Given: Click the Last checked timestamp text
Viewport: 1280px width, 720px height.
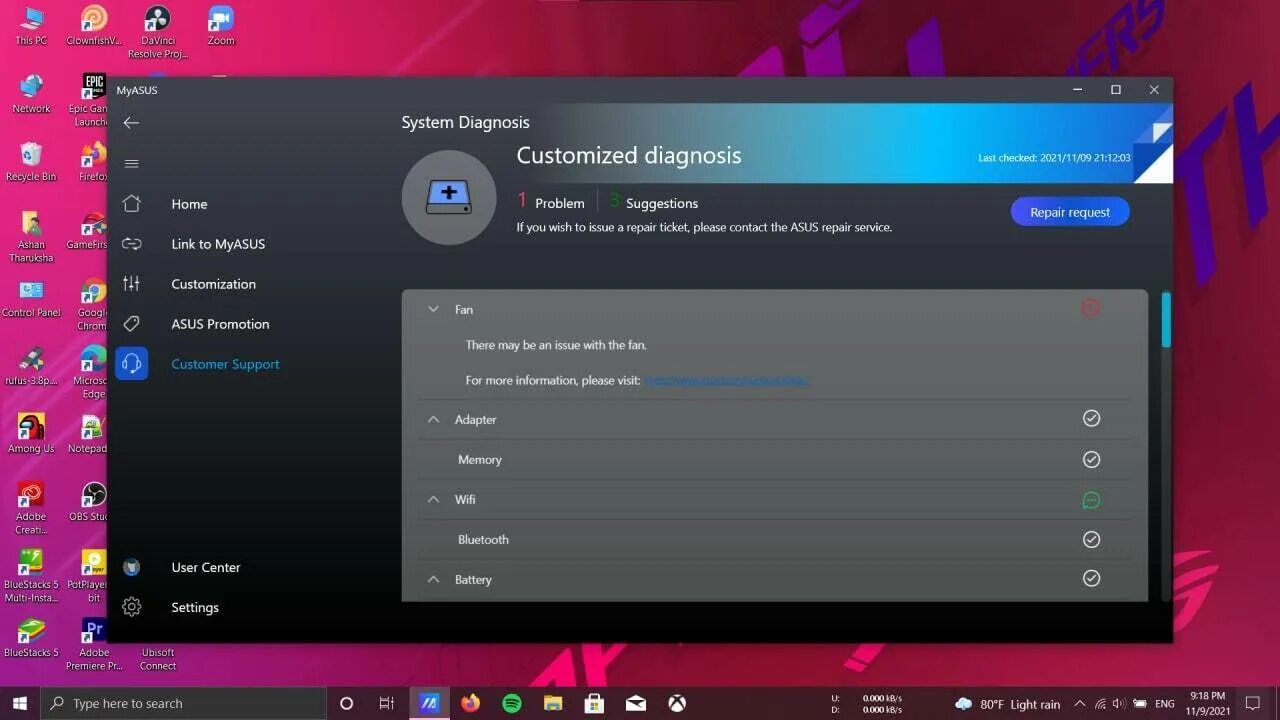Looking at the screenshot, I should point(1054,158).
